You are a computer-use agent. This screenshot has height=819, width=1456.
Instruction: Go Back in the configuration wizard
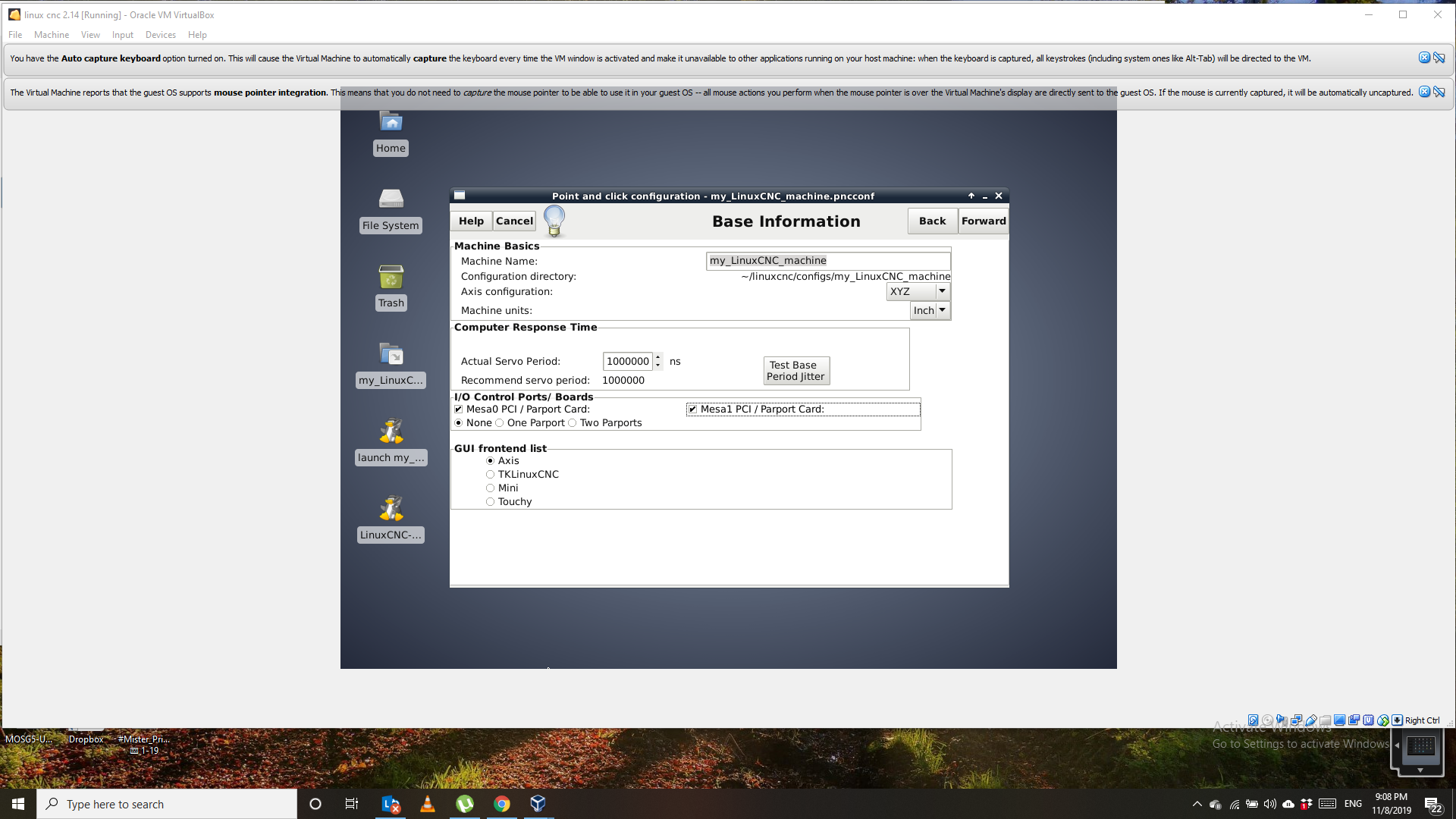coord(932,221)
